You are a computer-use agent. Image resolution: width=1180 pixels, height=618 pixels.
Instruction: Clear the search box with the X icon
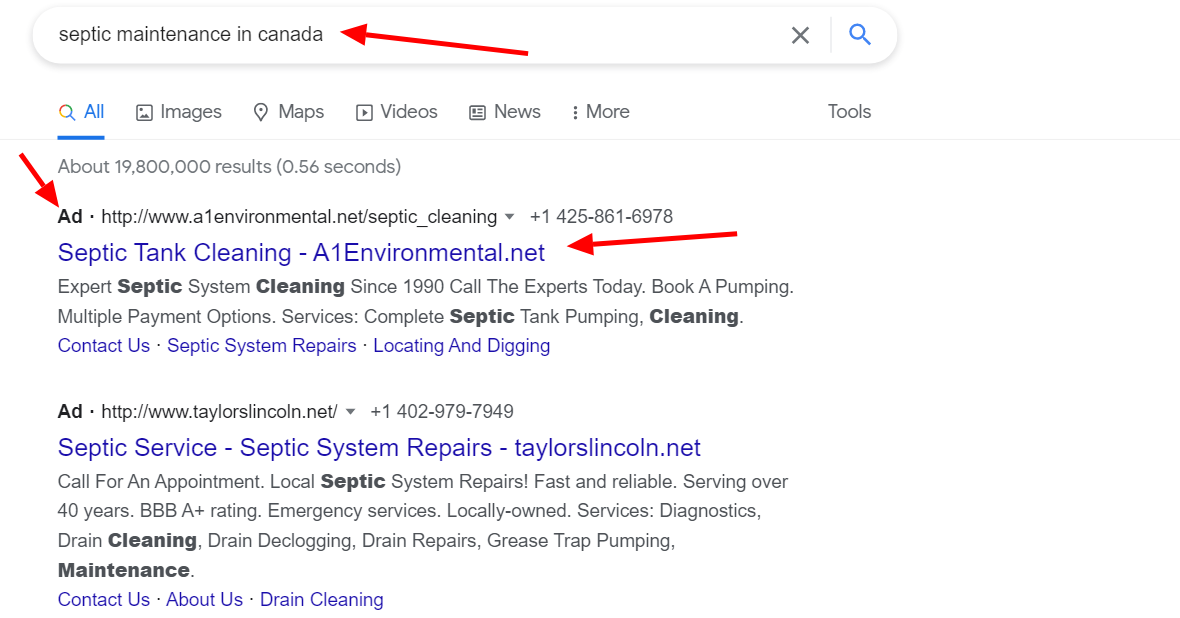(800, 35)
